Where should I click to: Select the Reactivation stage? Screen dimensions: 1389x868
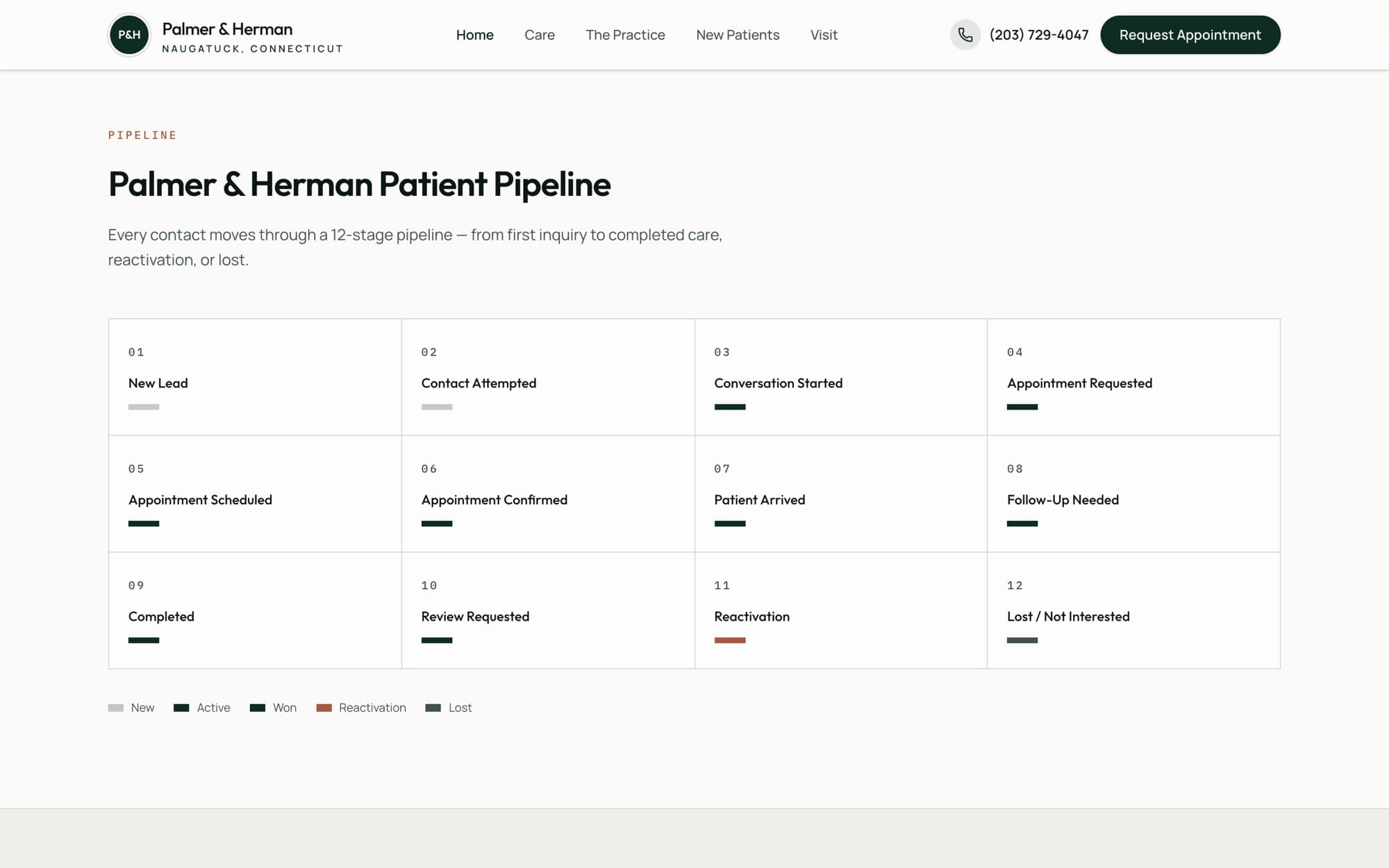841,610
